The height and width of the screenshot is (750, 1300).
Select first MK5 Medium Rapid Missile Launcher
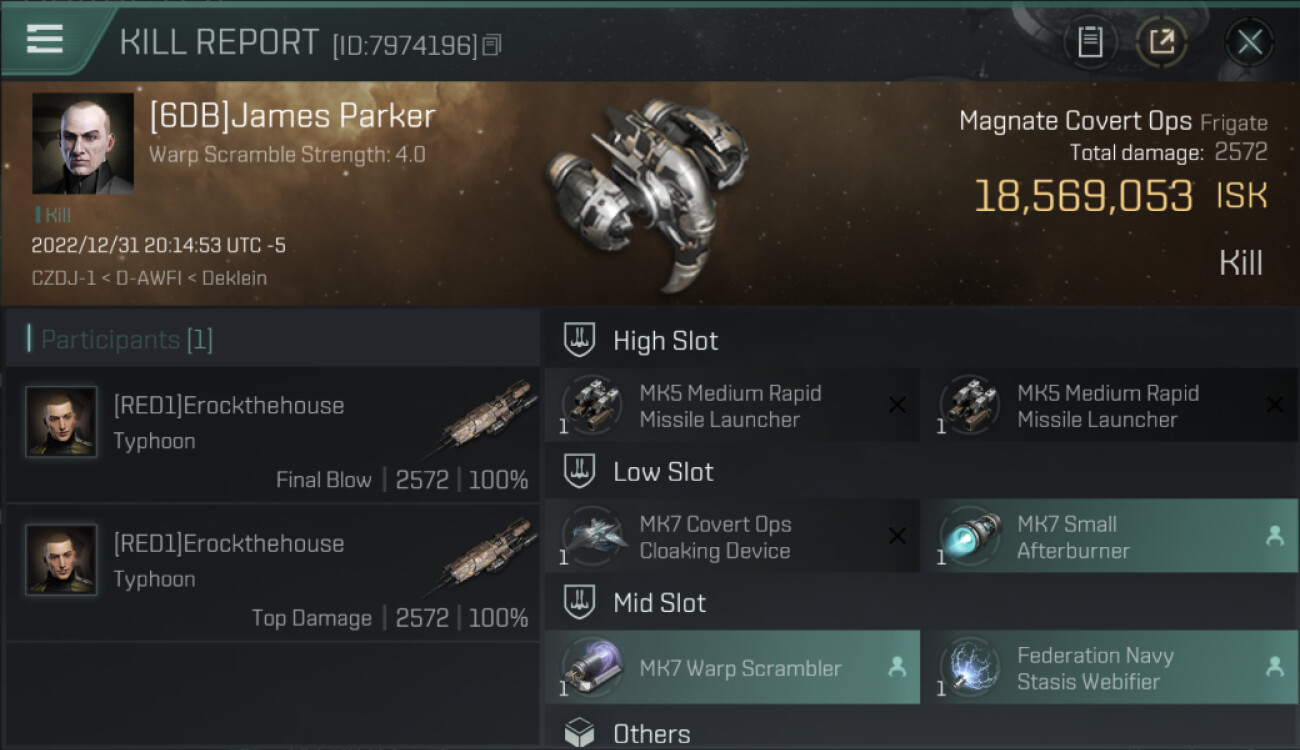pyautogui.click(x=731, y=406)
